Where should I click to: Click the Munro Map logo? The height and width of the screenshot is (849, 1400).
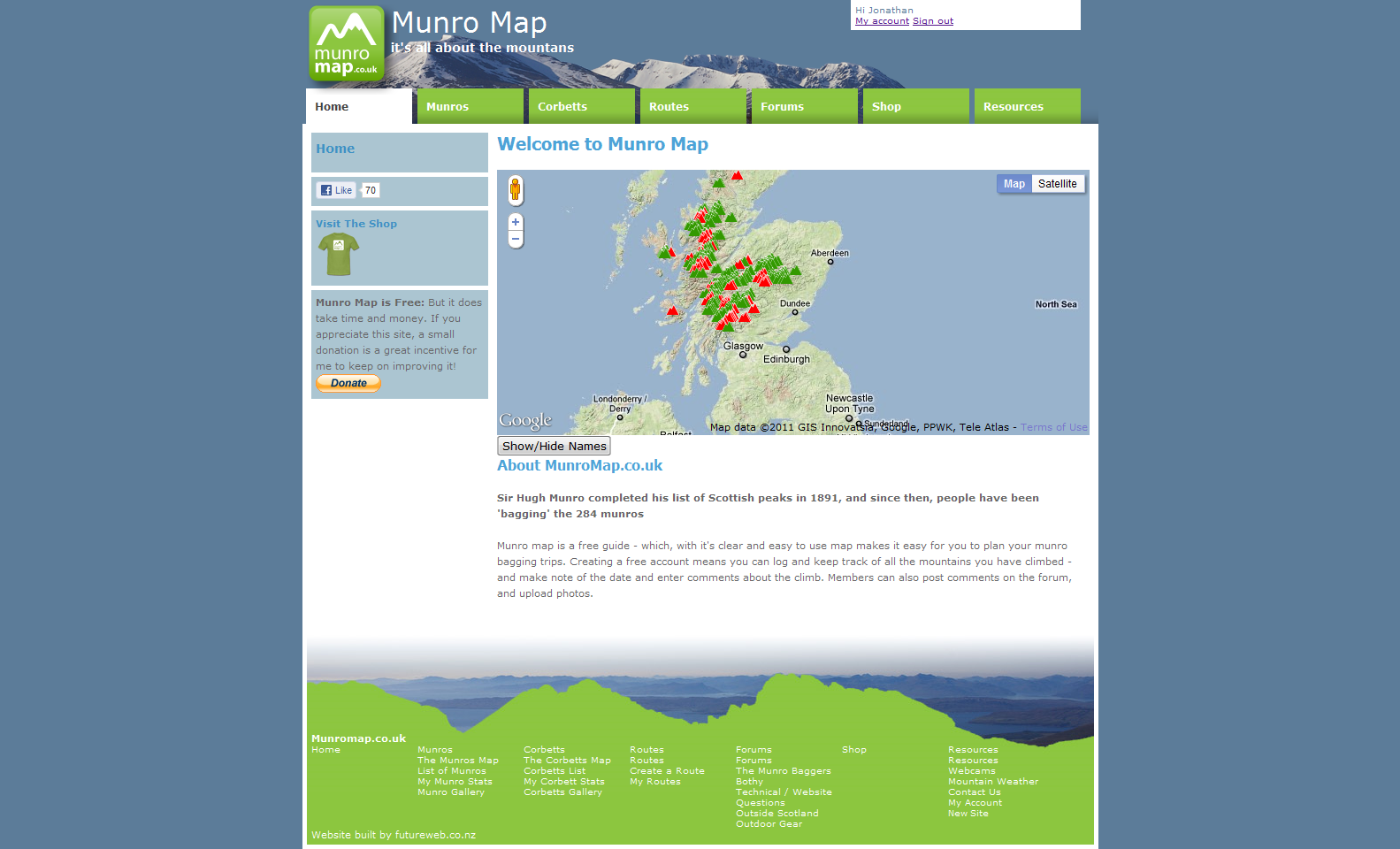tap(347, 44)
